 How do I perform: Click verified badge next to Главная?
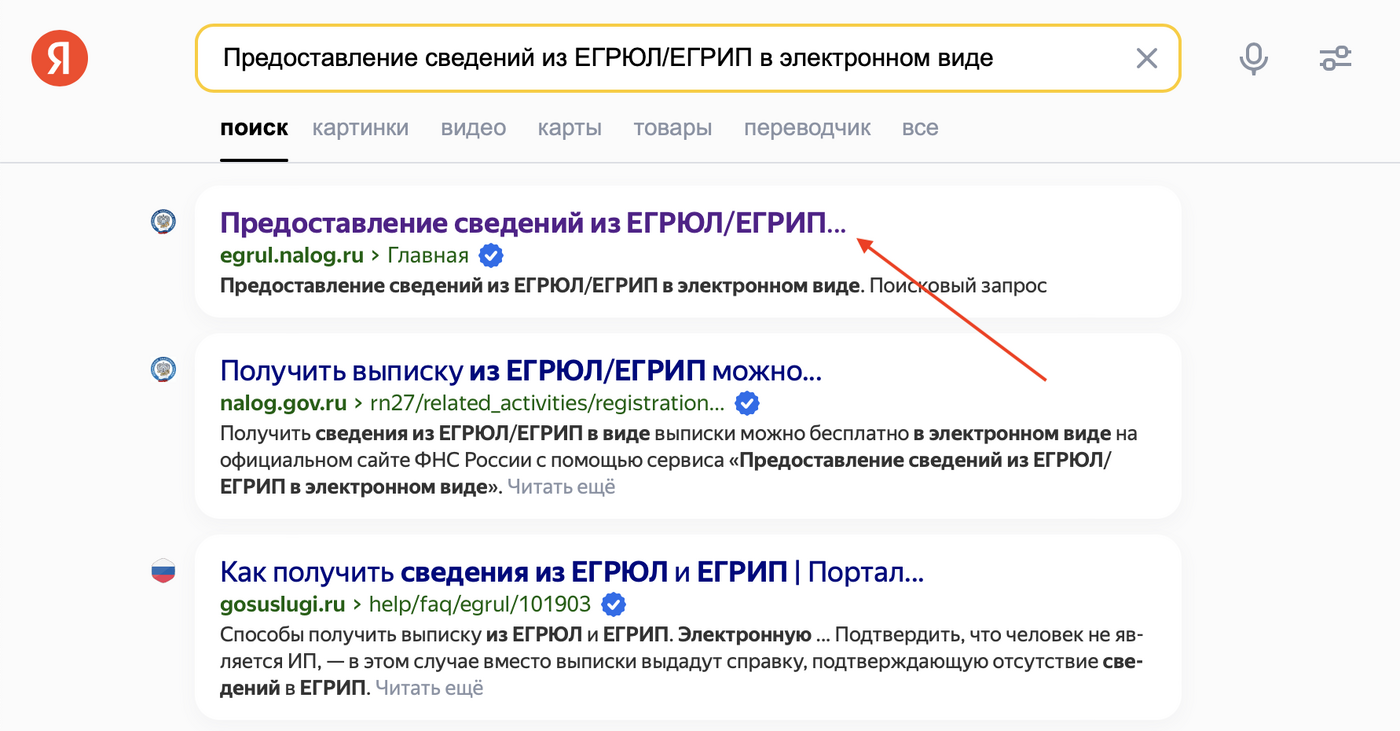coord(491,256)
